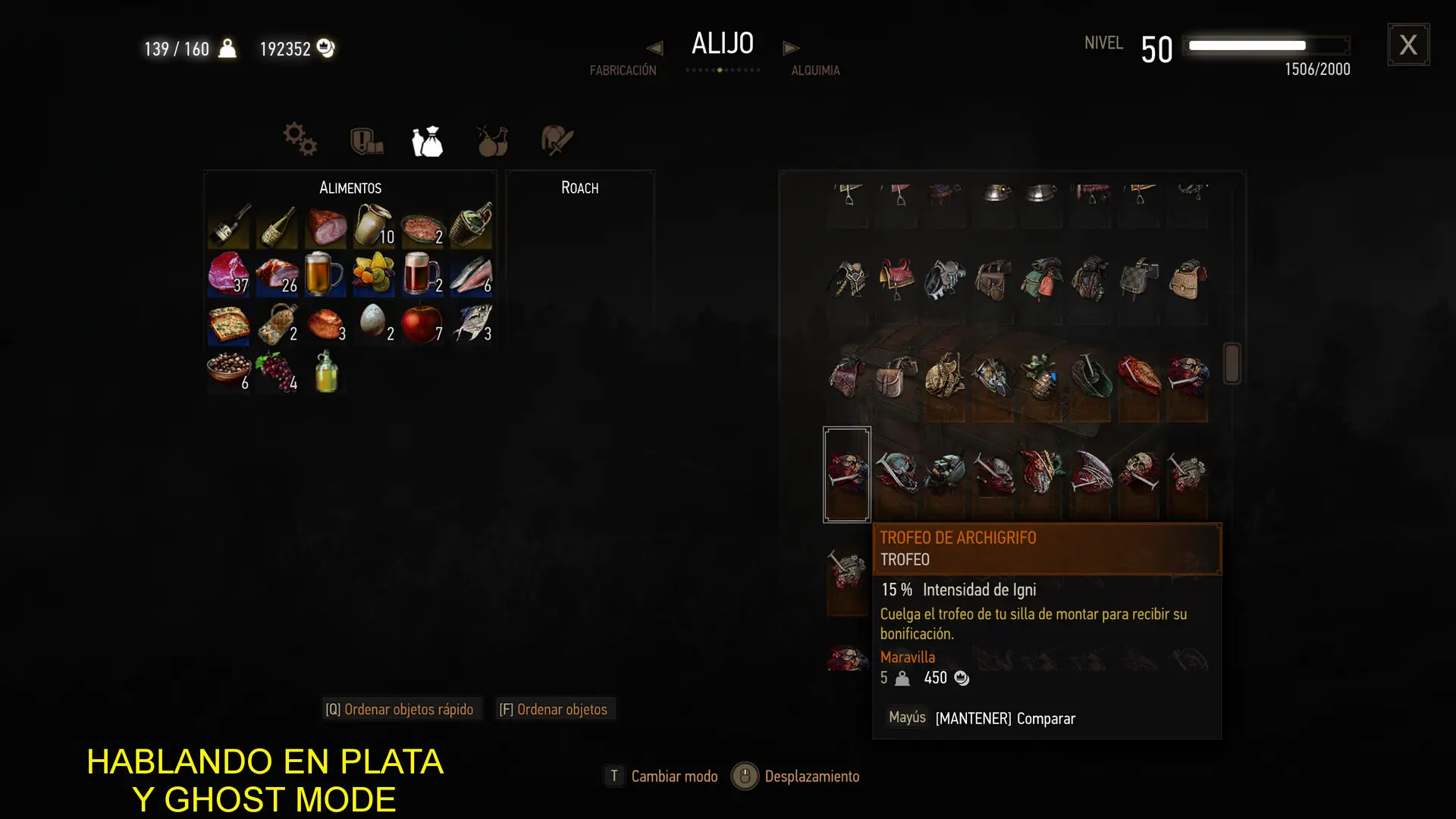
Task: Open the food and potions bag filter
Action: (428, 141)
